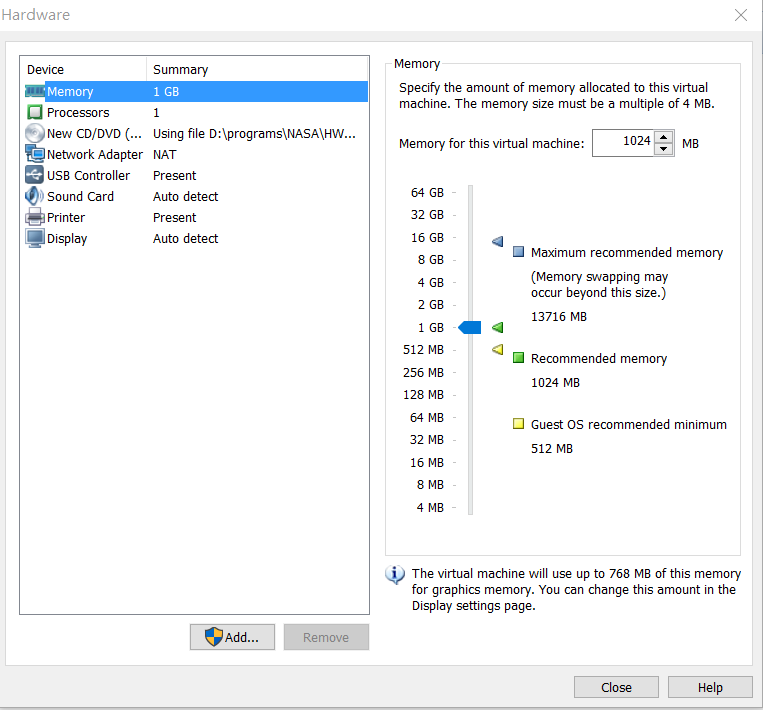Image resolution: width=763 pixels, height=710 pixels.
Task: Click the 16 GB scale label
Action: tap(427, 237)
